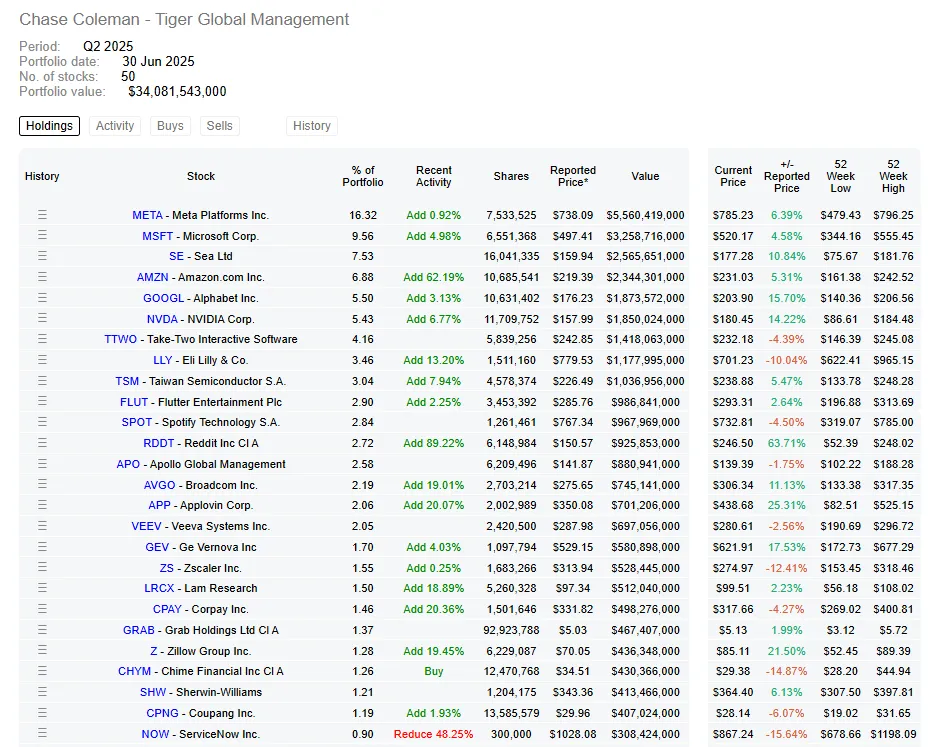The image size is (936, 747).
Task: Open history icon for ZS row
Action: [42, 567]
